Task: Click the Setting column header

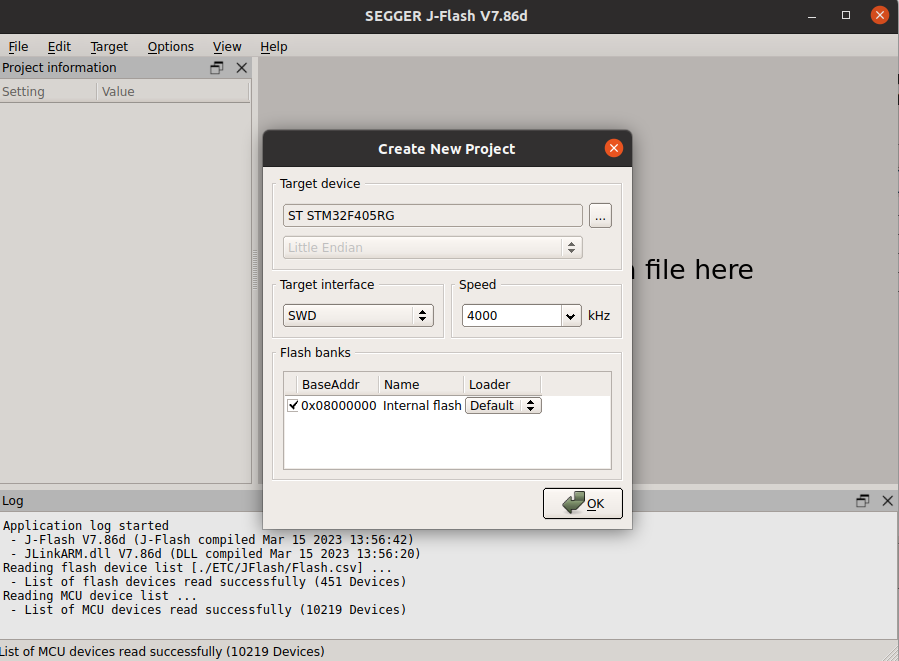Action: click(x=48, y=92)
